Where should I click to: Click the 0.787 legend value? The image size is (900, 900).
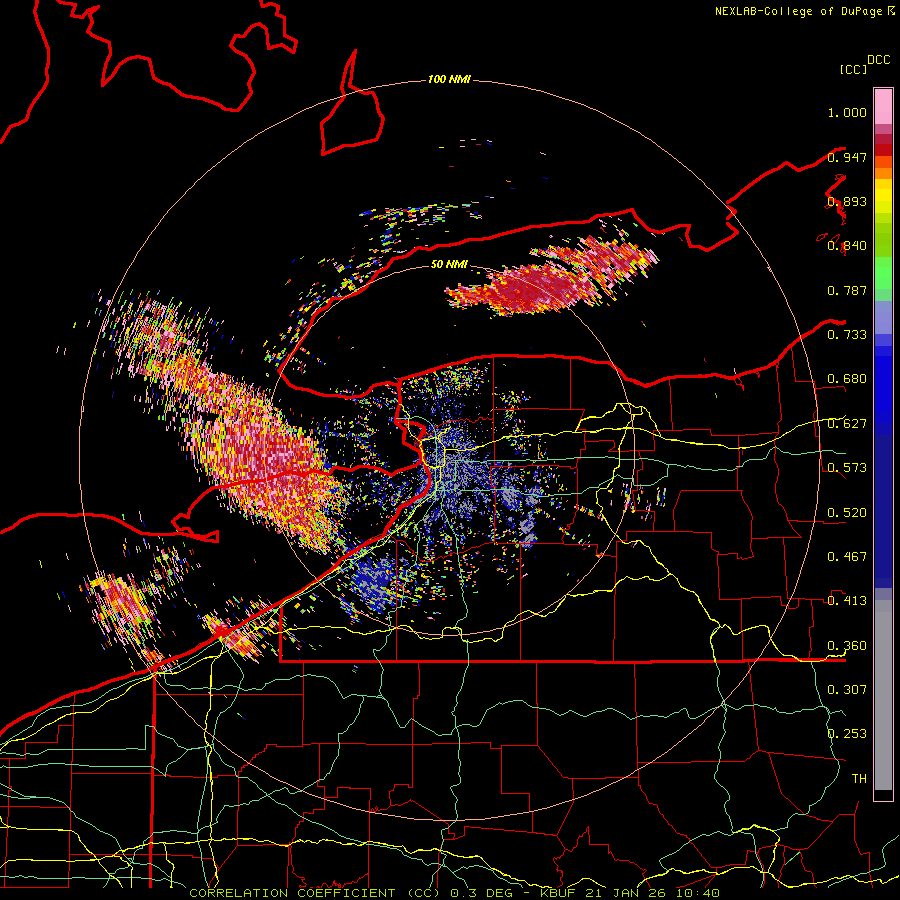coord(847,290)
